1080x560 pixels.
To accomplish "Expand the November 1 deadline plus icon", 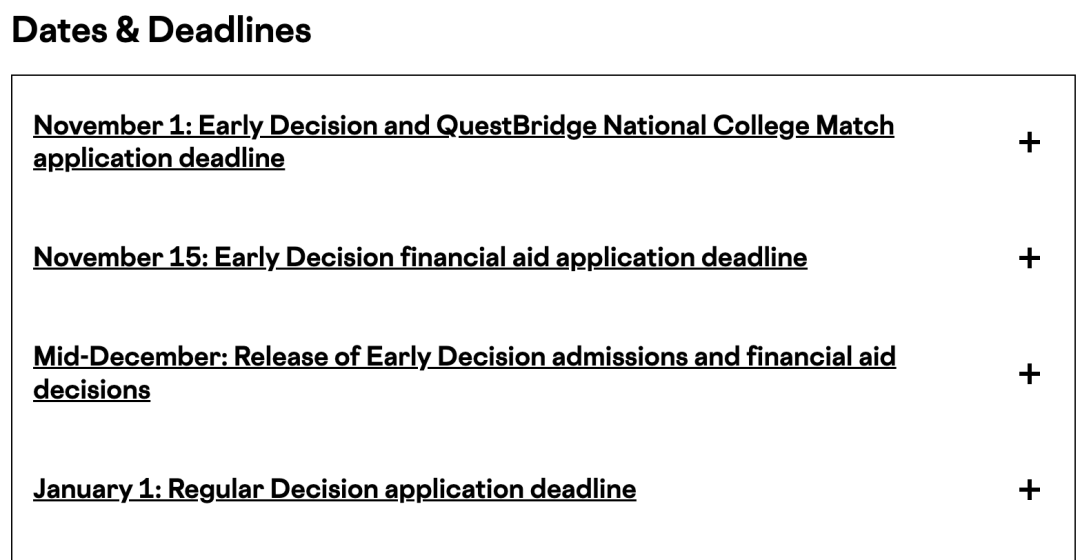I will [x=1029, y=143].
